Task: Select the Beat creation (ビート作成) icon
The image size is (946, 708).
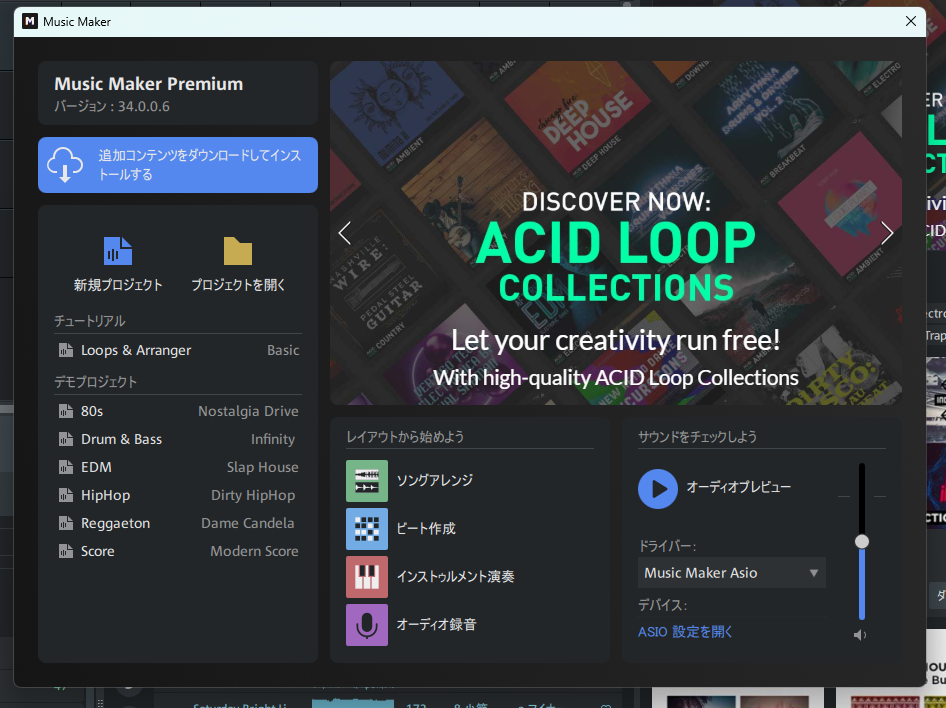Action: pyautogui.click(x=367, y=529)
